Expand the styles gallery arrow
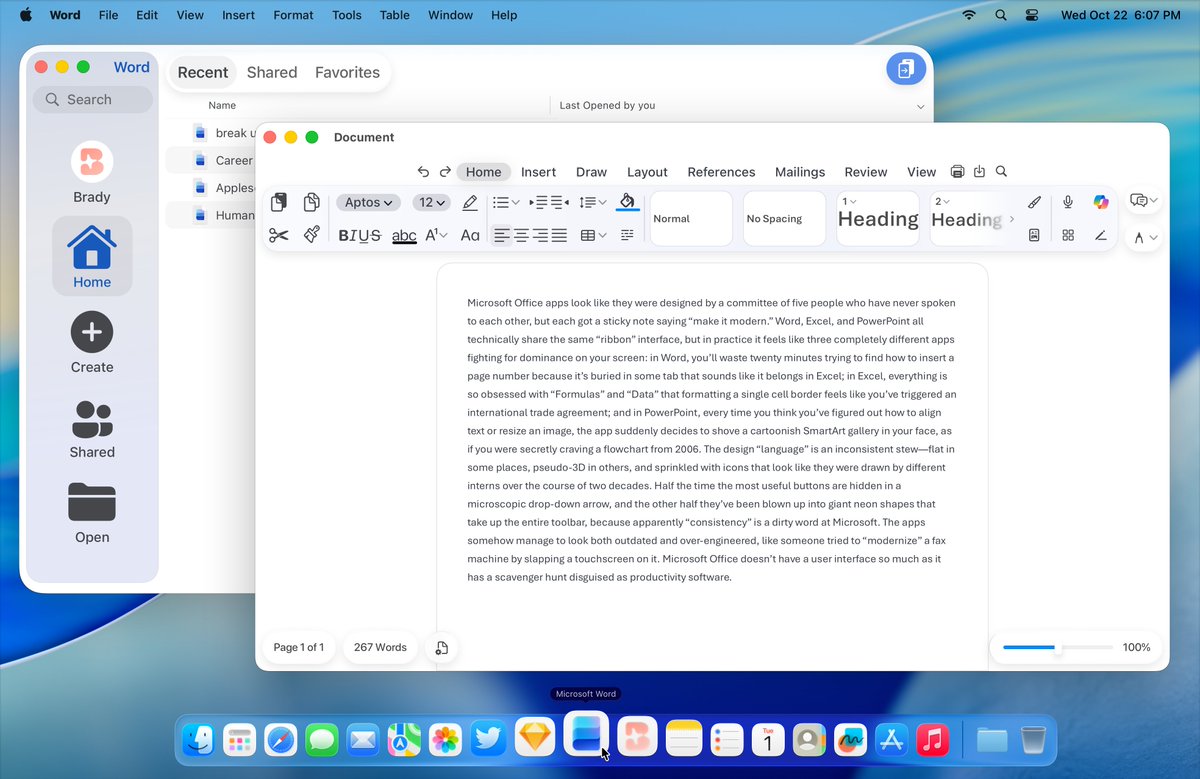The image size is (1200, 779). point(1012,219)
